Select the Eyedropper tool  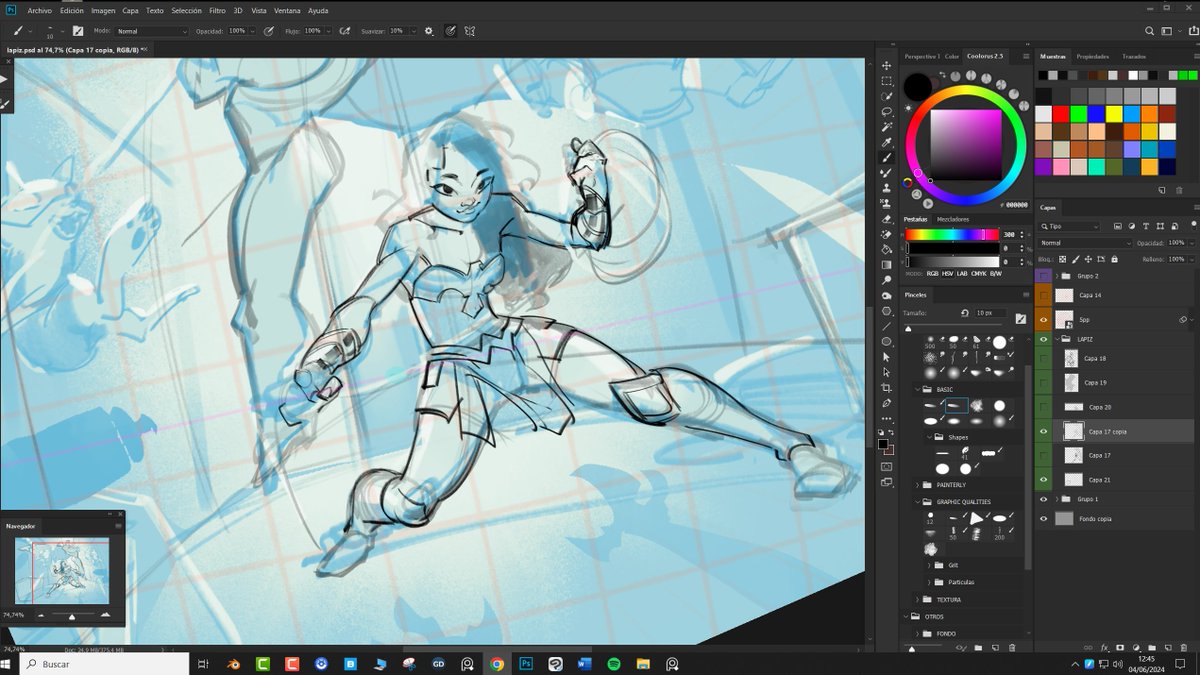click(x=886, y=142)
